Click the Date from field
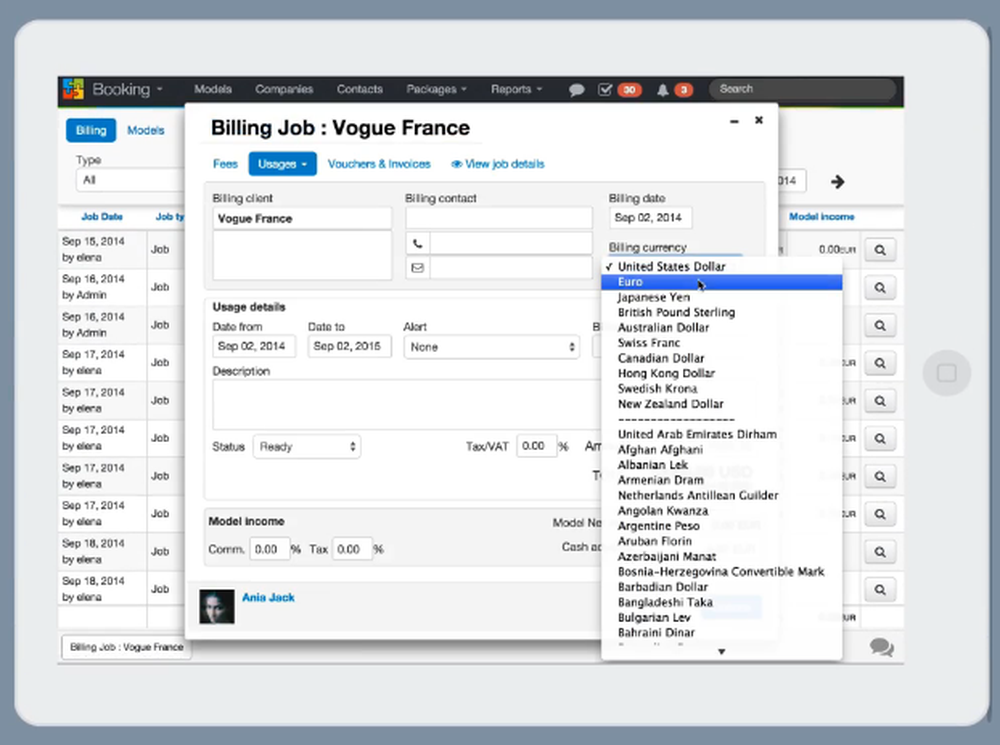The image size is (1000, 745). (x=254, y=346)
